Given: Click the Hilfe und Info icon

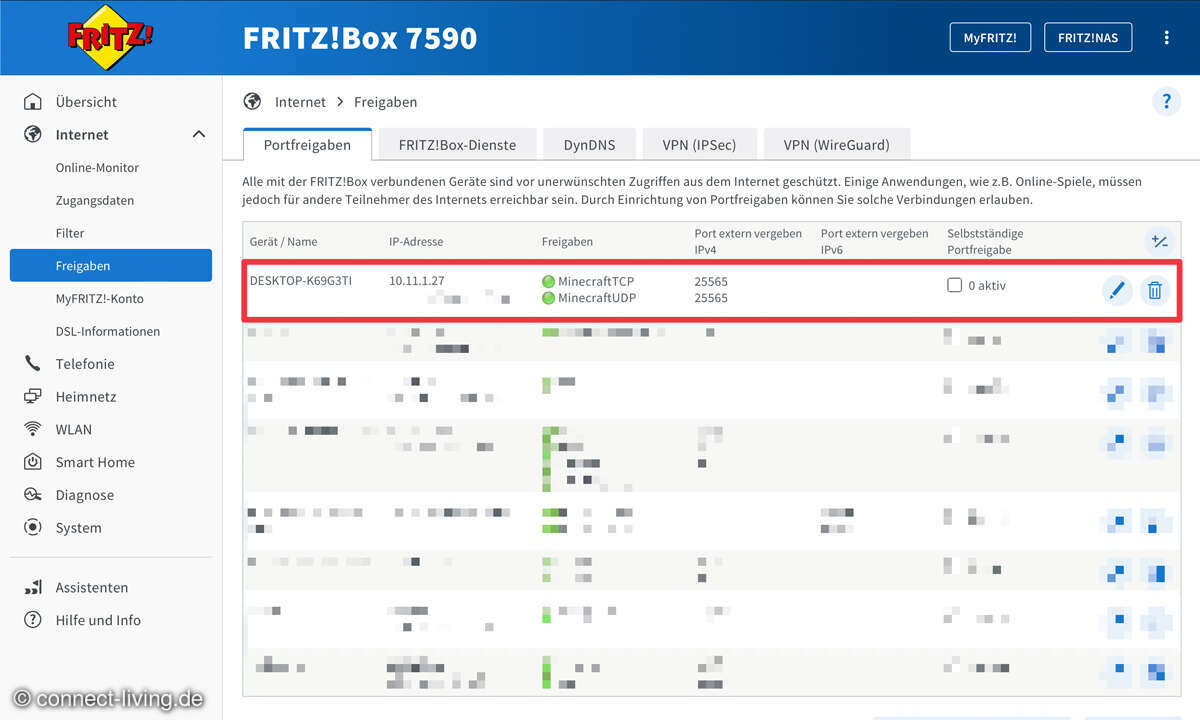Looking at the screenshot, I should click(33, 620).
